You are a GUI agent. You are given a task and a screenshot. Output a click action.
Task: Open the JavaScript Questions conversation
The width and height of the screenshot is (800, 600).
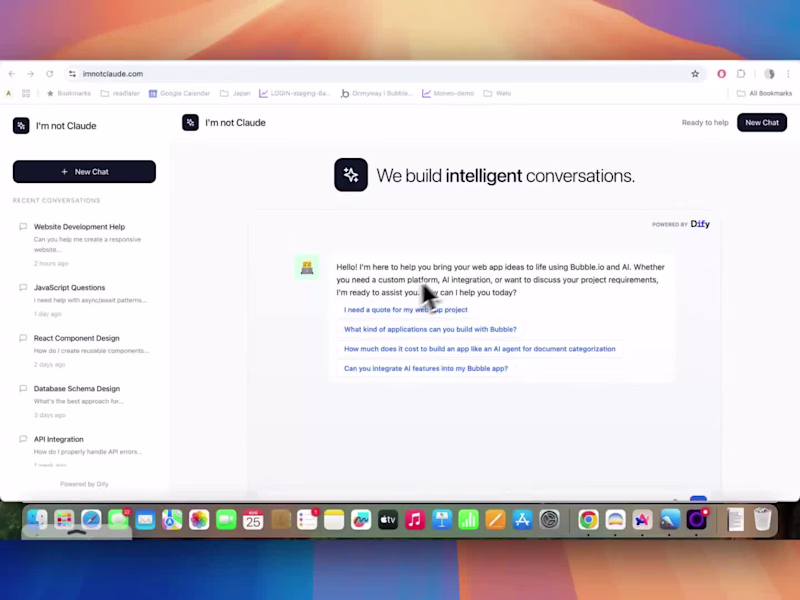(84, 300)
